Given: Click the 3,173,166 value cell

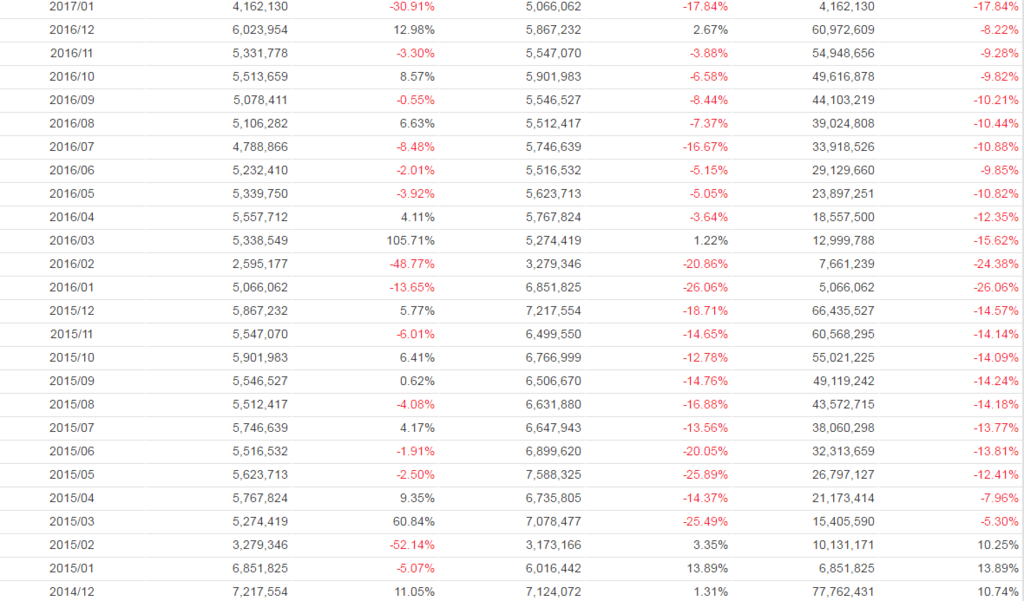Looking at the screenshot, I should pos(553,545).
